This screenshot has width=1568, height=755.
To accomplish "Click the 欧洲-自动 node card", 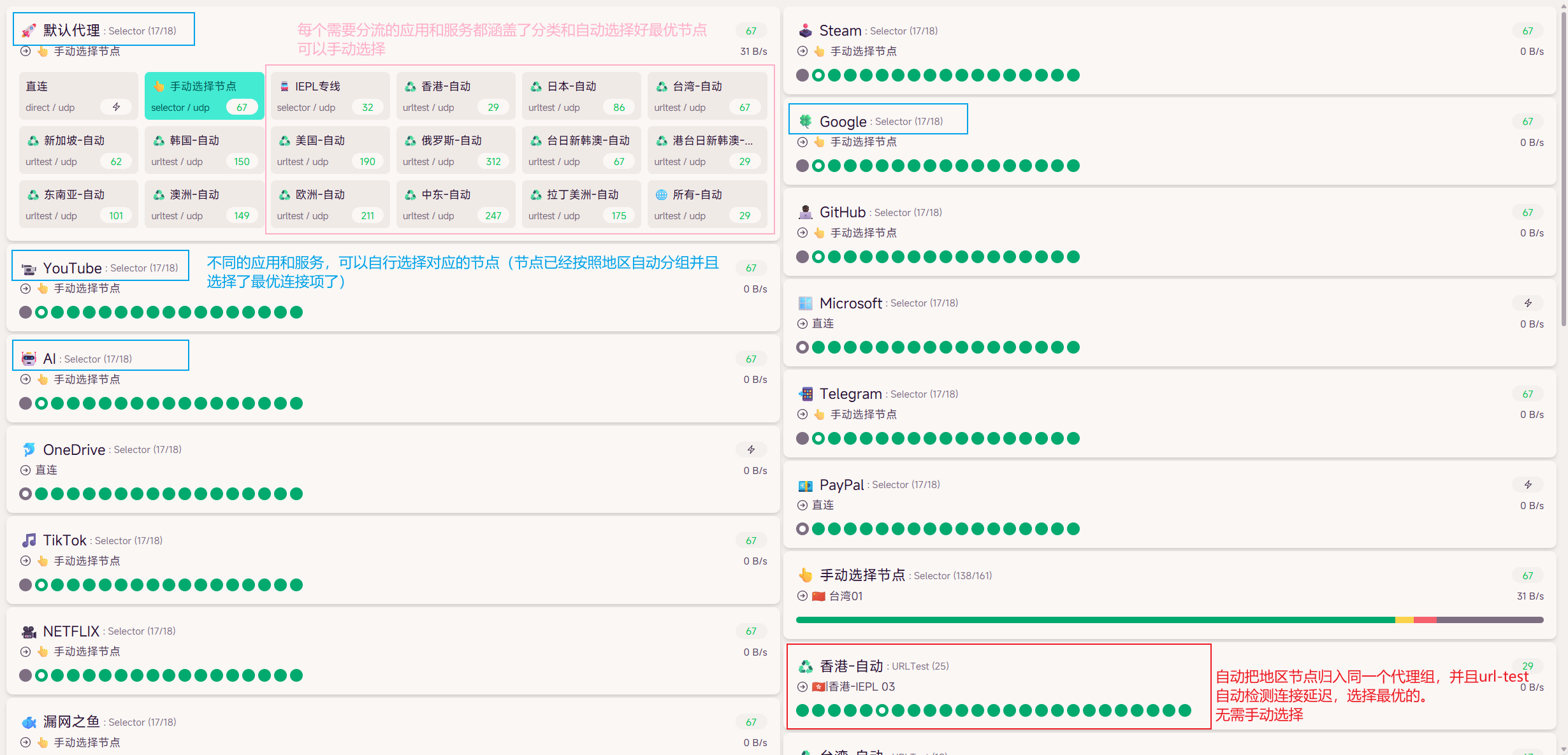I will [x=330, y=205].
